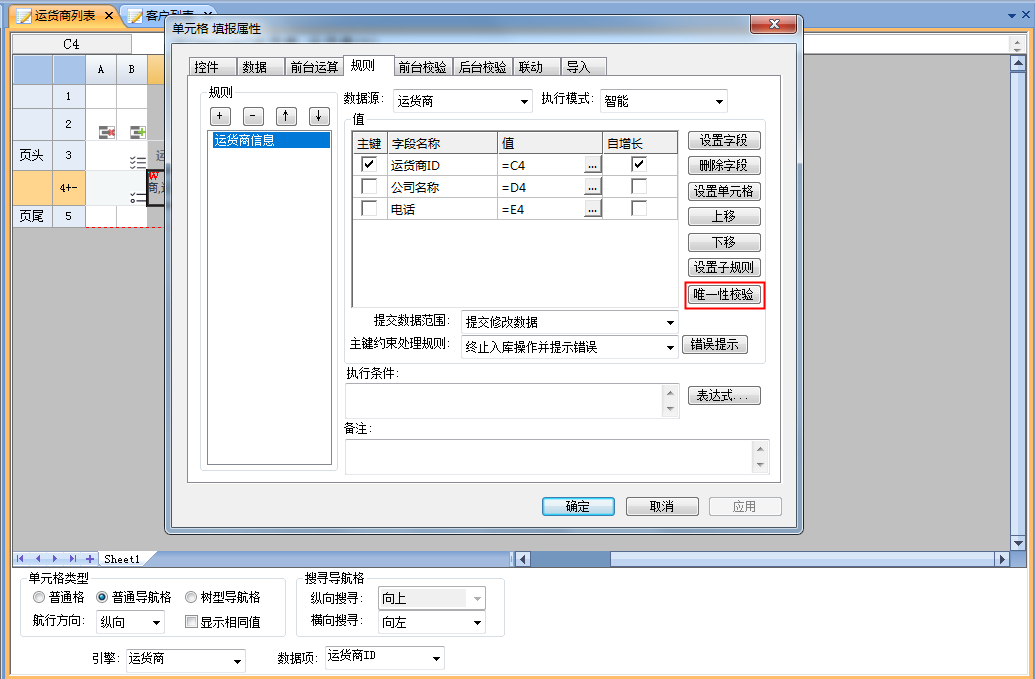This screenshot has width=1035, height=679.
Task: Open cell picker for 公司名称 value
Action: pyautogui.click(x=592, y=187)
